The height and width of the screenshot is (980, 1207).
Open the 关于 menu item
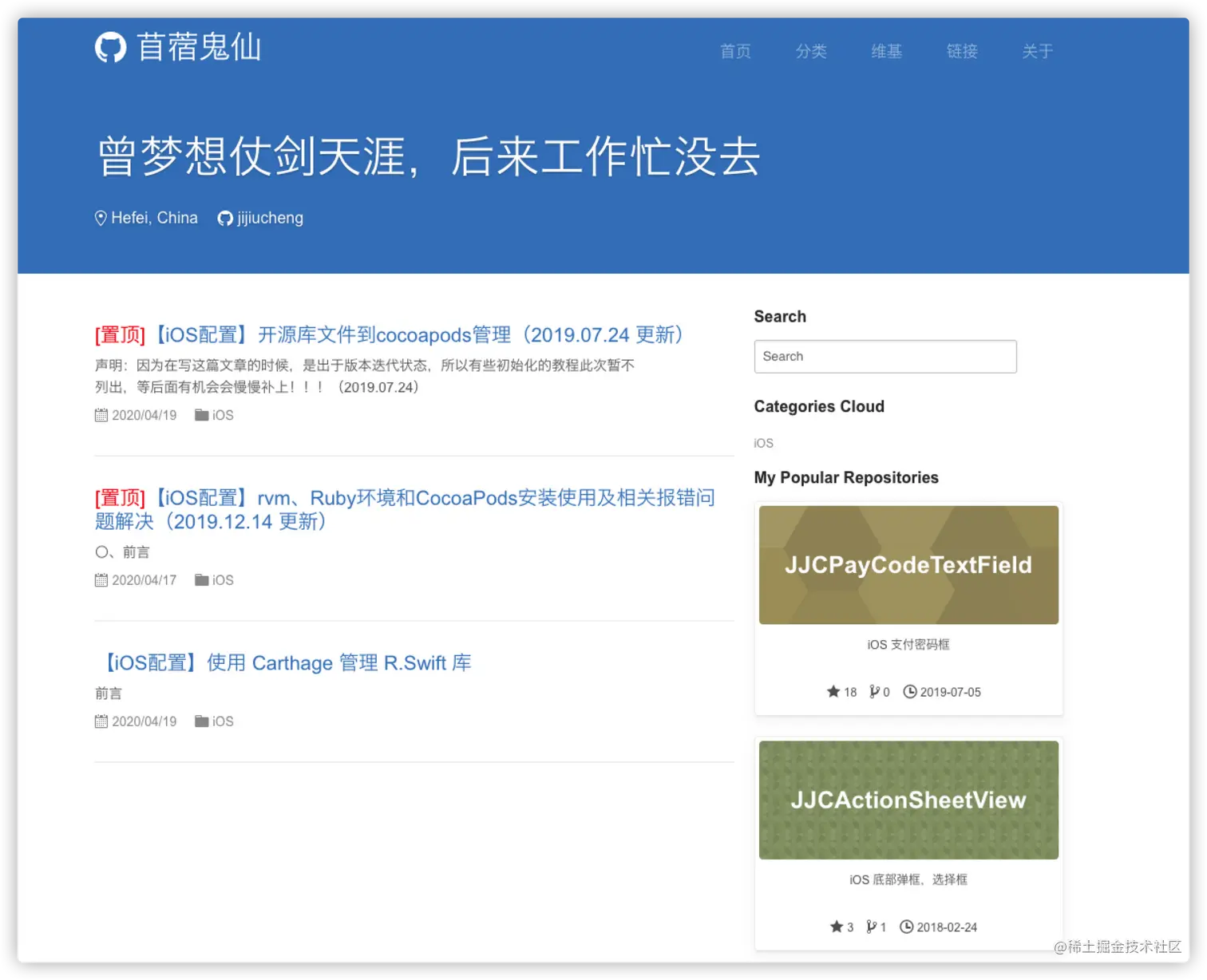tap(1037, 51)
